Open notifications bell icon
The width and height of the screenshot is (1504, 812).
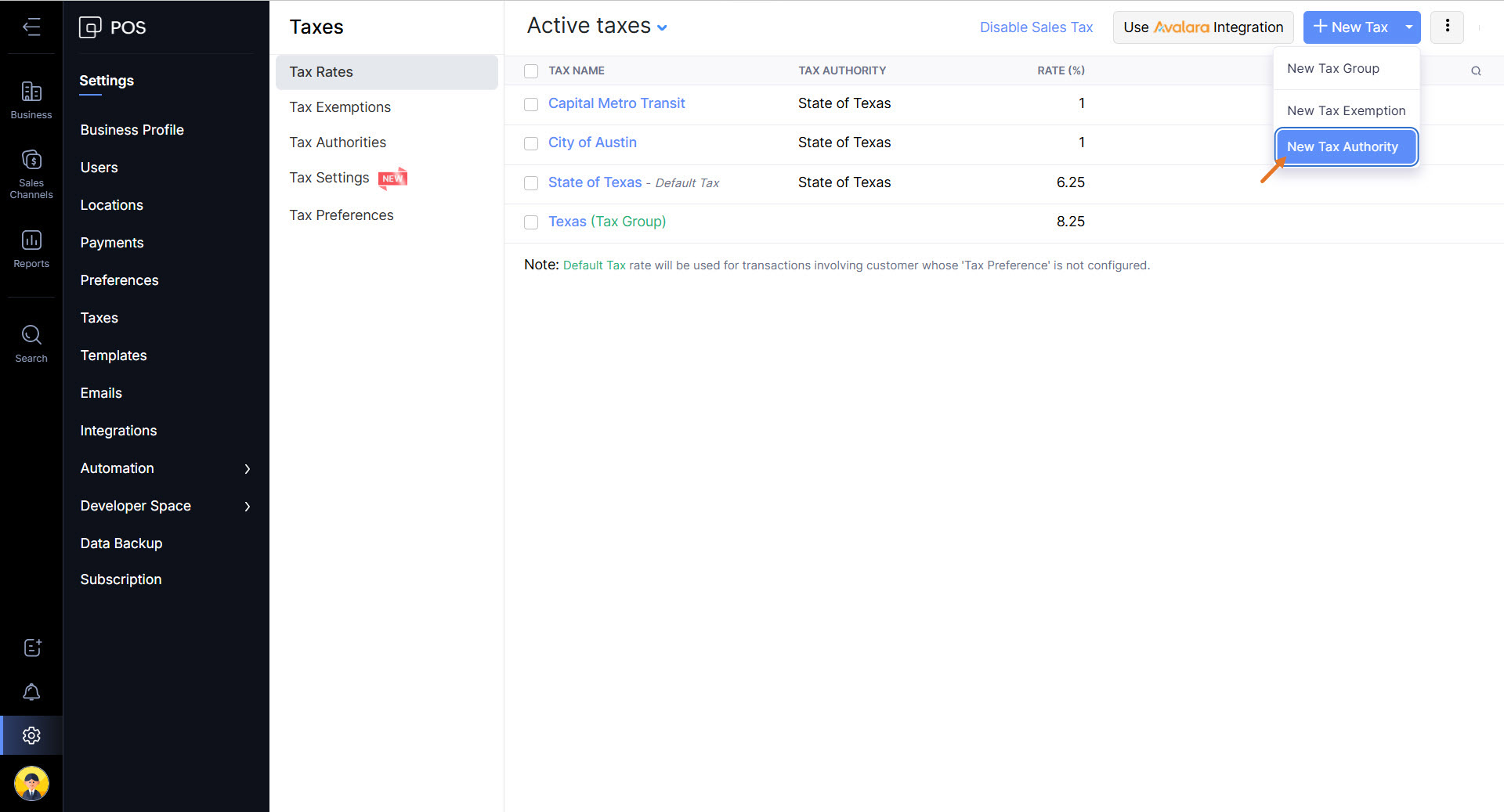pos(31,692)
